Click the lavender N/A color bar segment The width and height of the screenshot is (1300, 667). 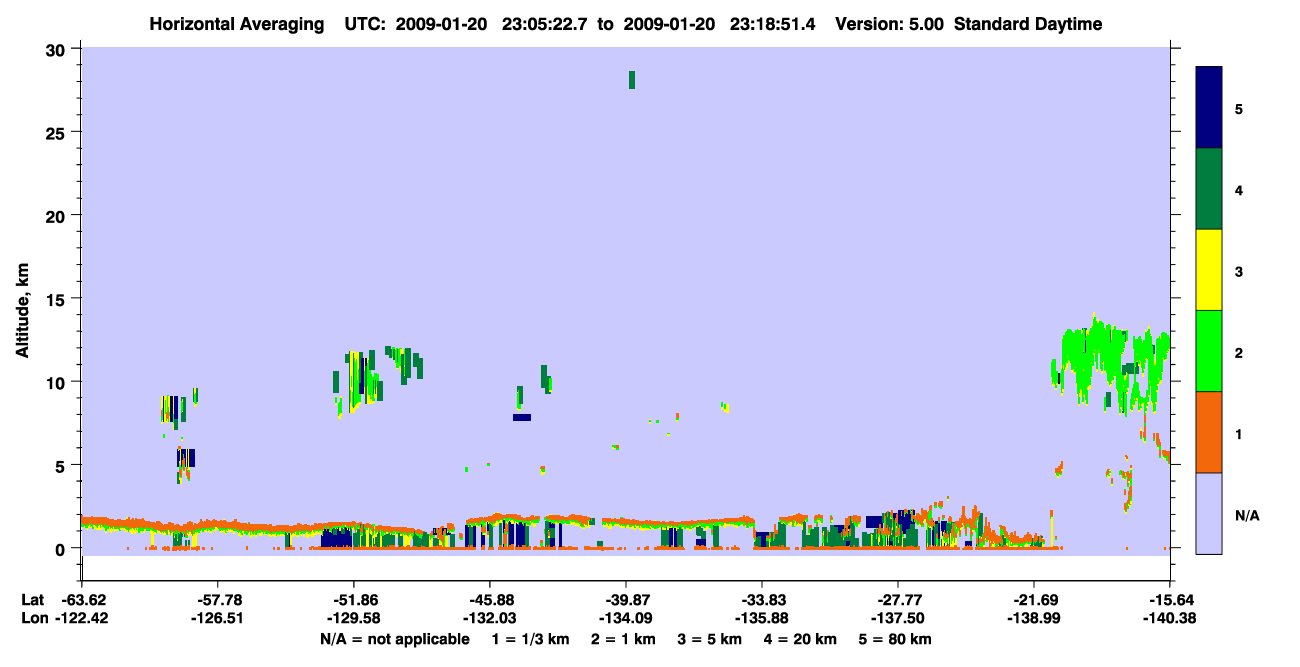pos(1209,513)
